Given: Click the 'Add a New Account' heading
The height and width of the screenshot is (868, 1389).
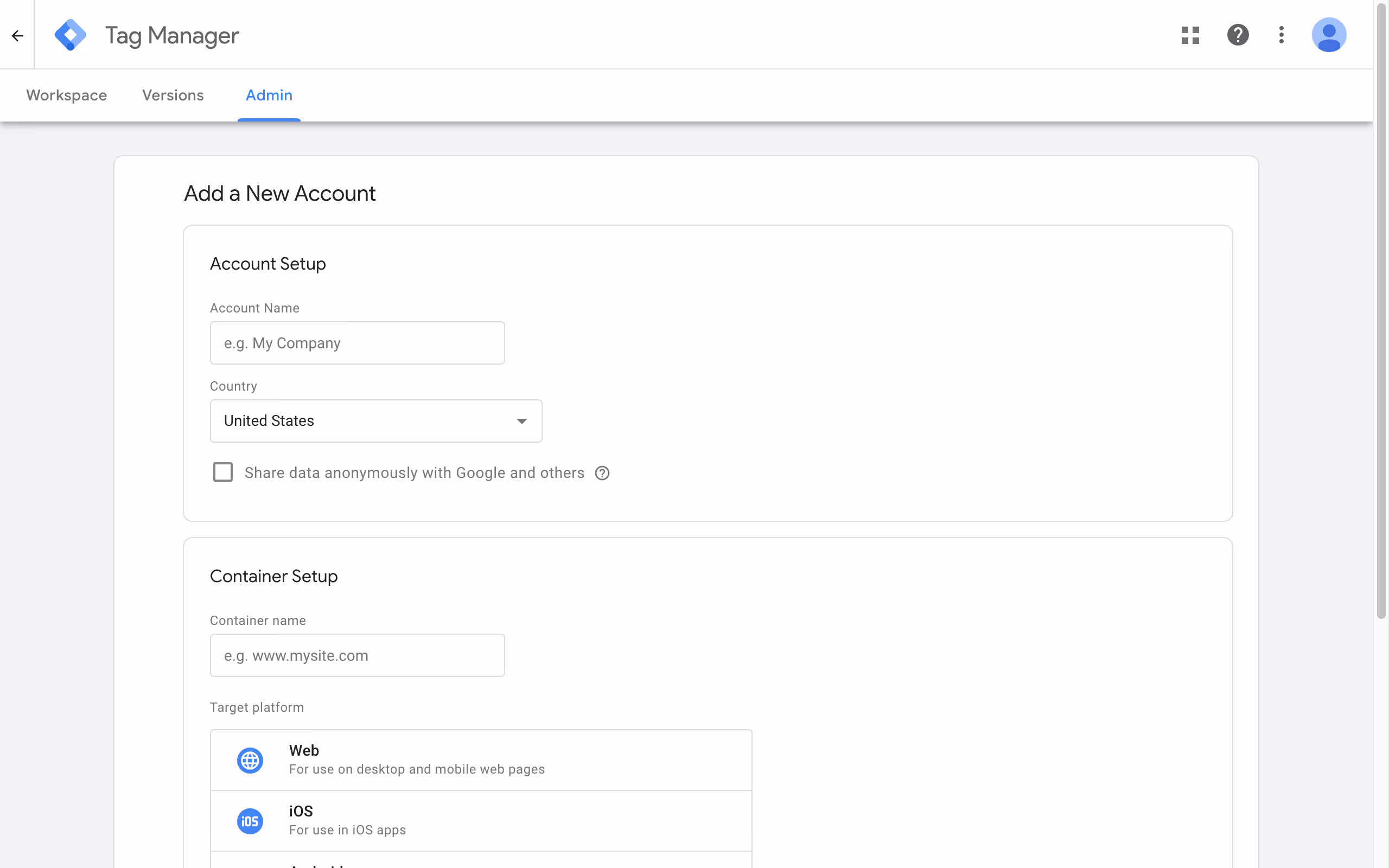Looking at the screenshot, I should [279, 194].
